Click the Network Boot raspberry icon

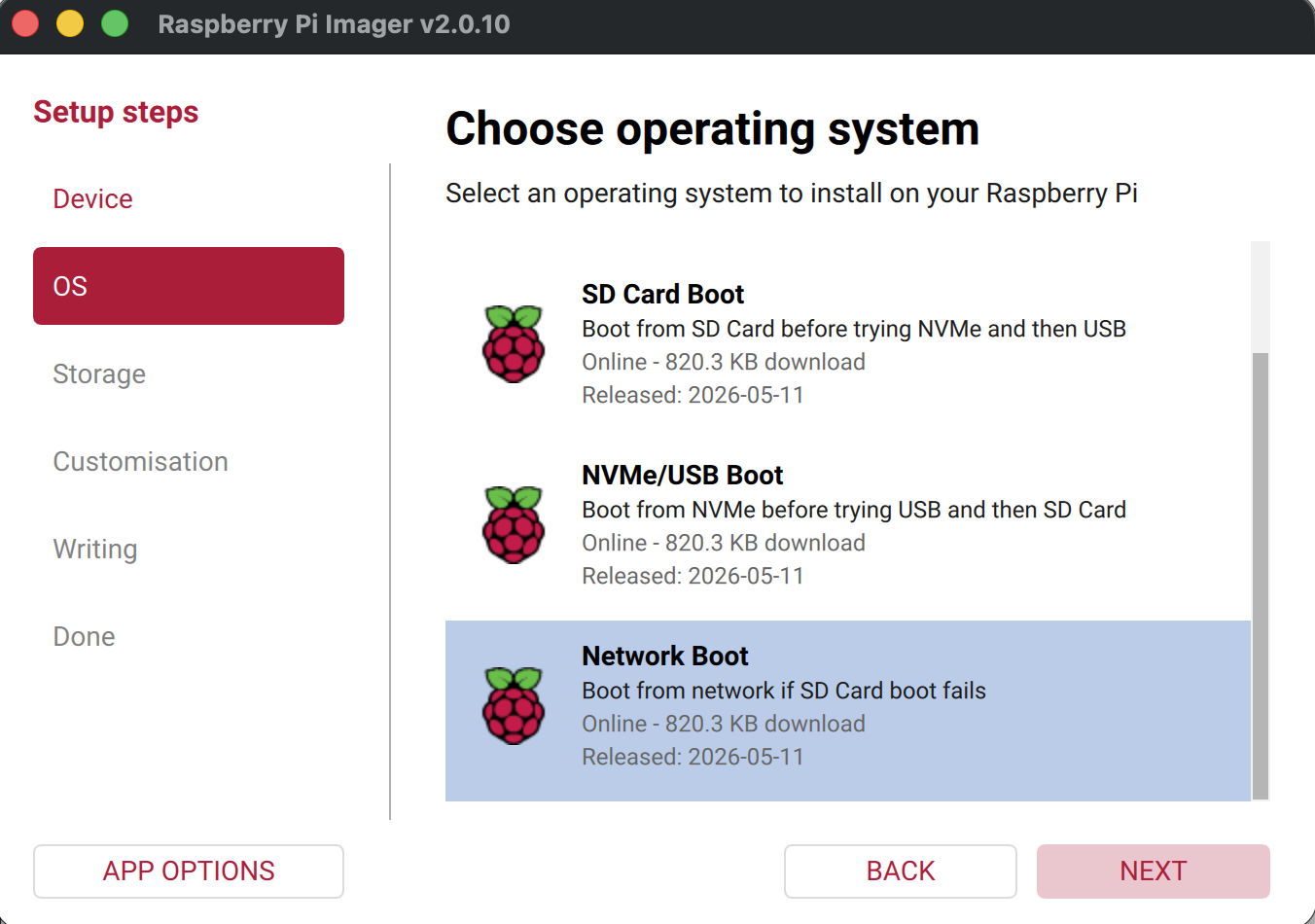[x=514, y=706]
